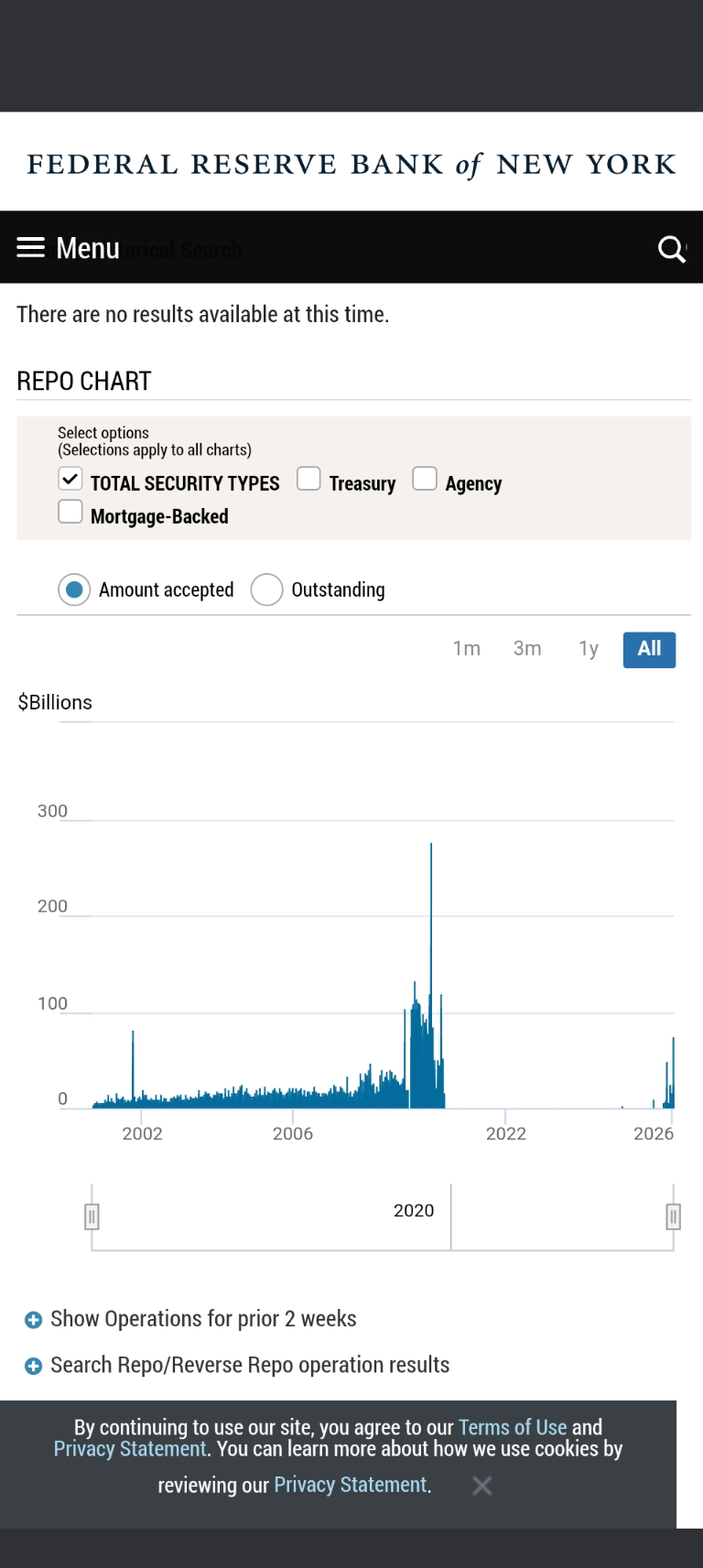Switch chart range to 3m
This screenshot has height=1568, width=703.
tap(527, 649)
